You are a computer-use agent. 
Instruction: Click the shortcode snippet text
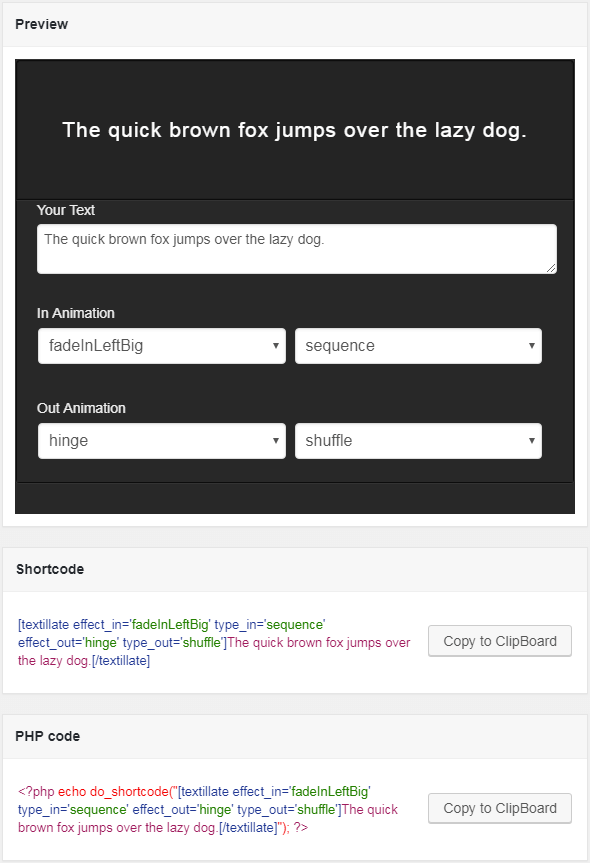(214, 642)
